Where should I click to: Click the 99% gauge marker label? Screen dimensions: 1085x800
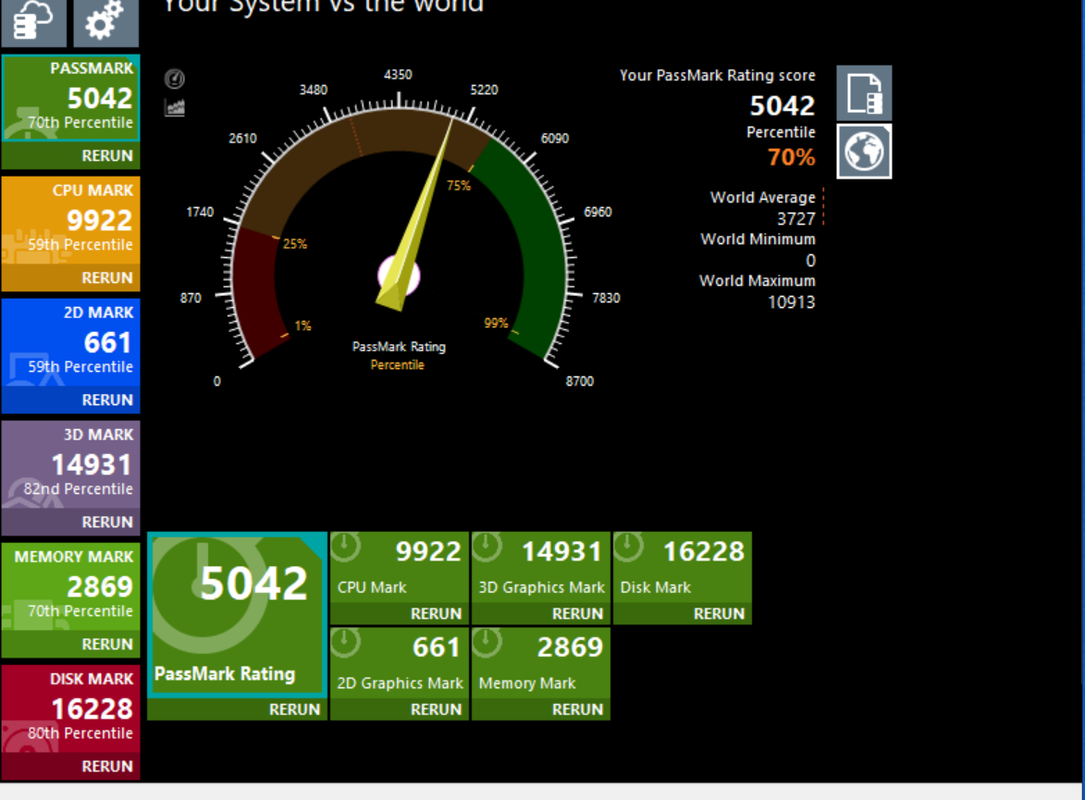[495, 323]
